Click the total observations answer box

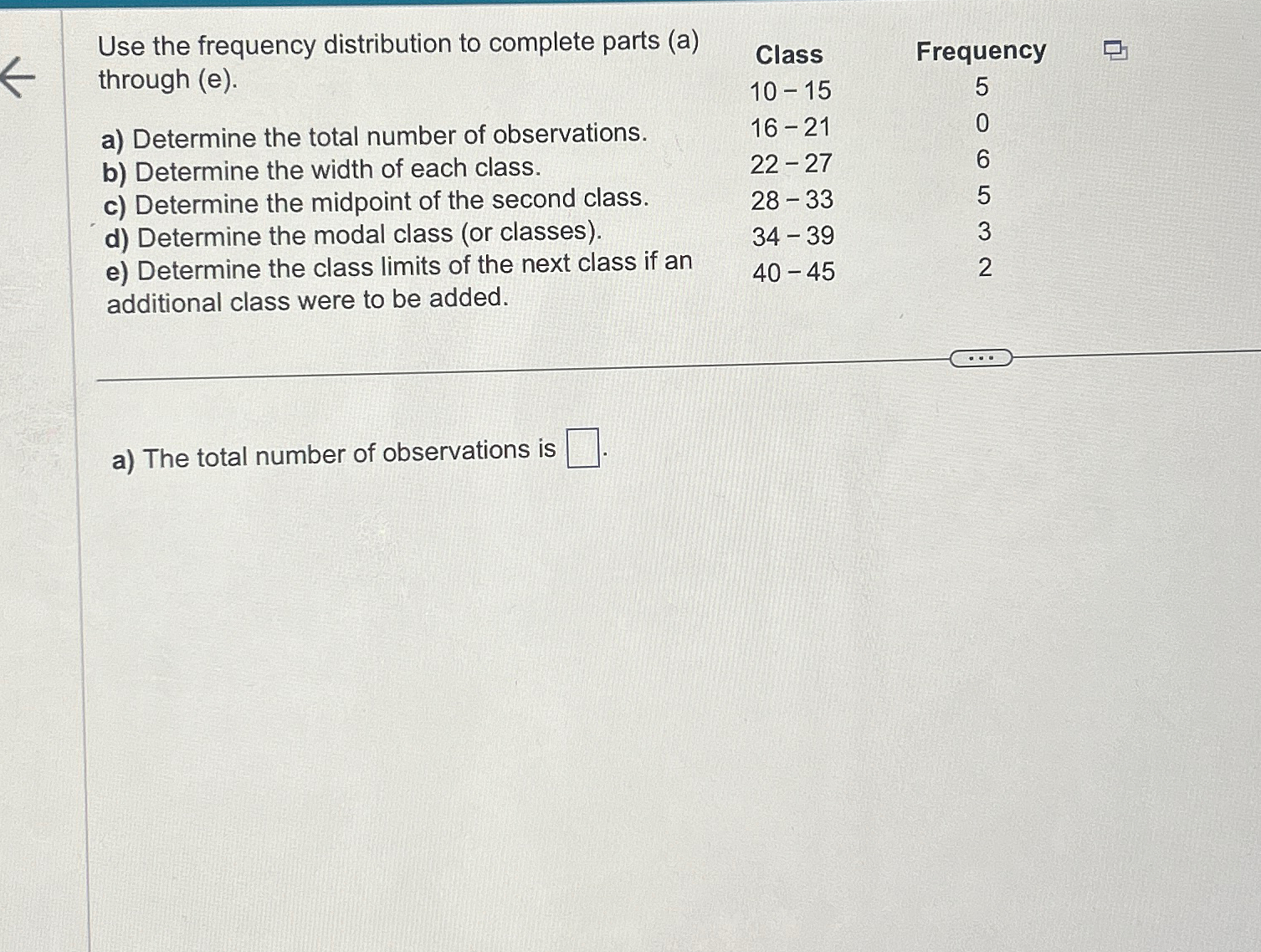pyautogui.click(x=583, y=448)
